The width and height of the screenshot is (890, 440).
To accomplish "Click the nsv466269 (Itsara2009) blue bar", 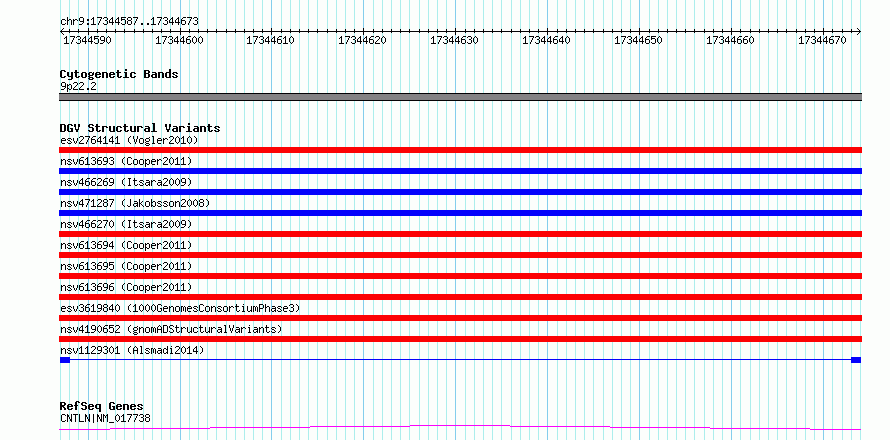I will [x=460, y=192].
